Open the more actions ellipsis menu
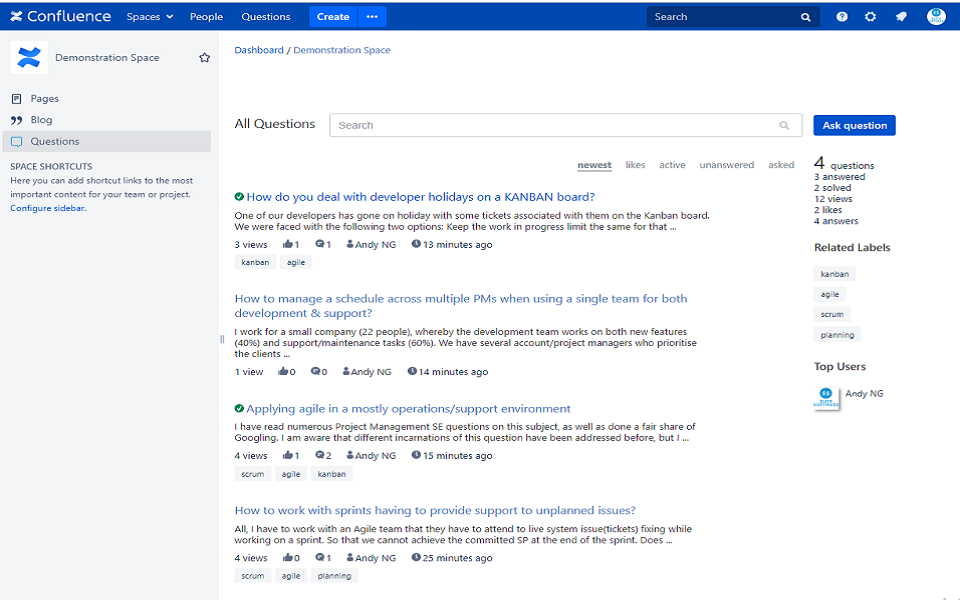The height and width of the screenshot is (600, 960). (374, 16)
